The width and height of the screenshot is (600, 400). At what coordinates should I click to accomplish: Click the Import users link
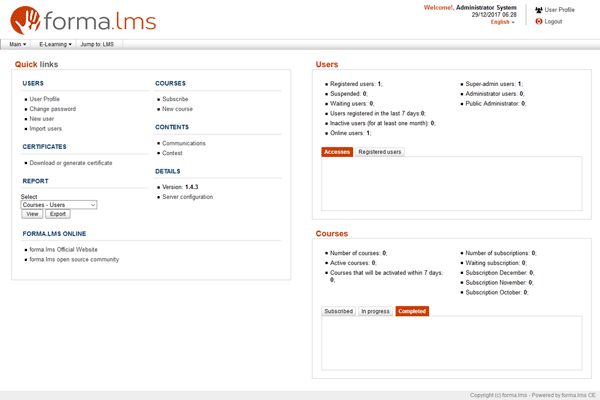pos(46,129)
